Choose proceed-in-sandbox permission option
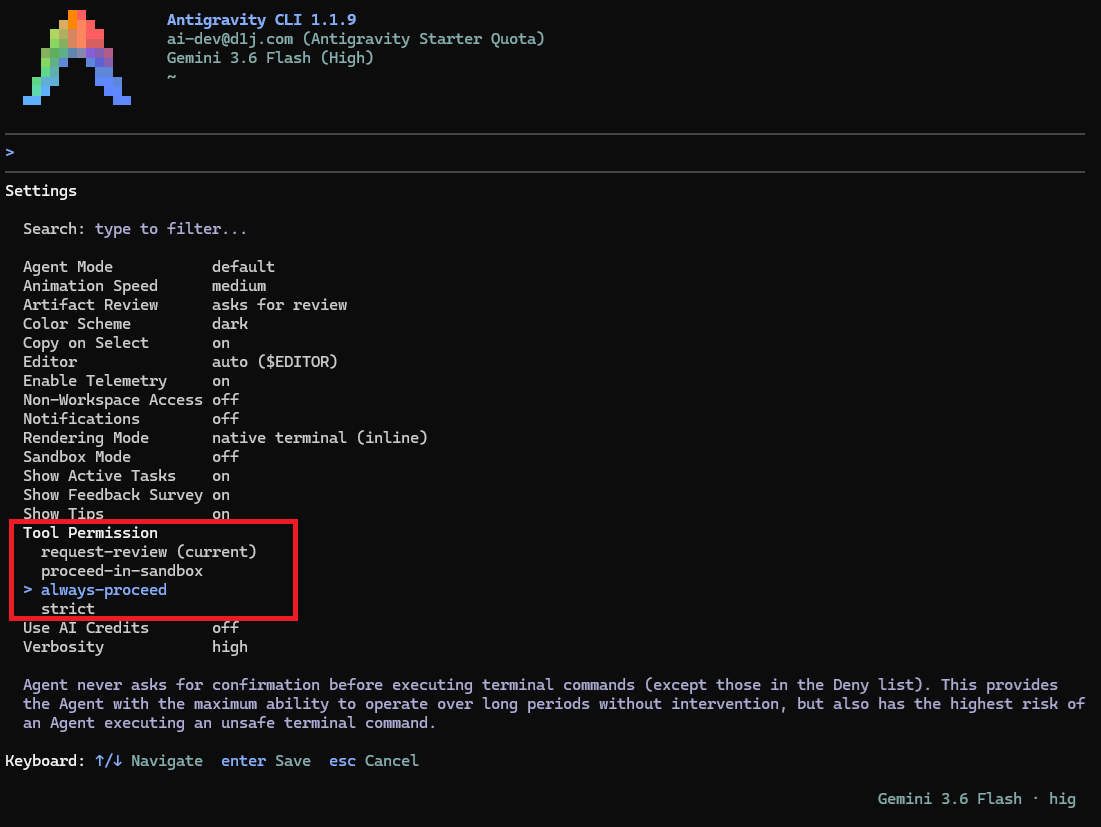The image size is (1101, 827). point(121,571)
